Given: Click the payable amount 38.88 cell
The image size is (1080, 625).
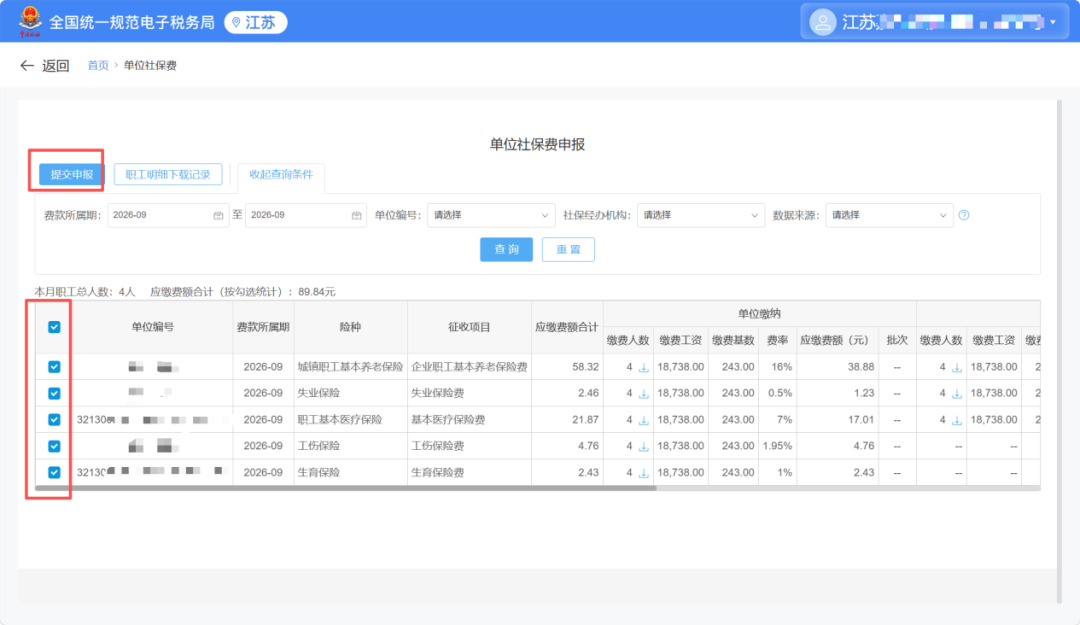Looking at the screenshot, I should pos(838,367).
